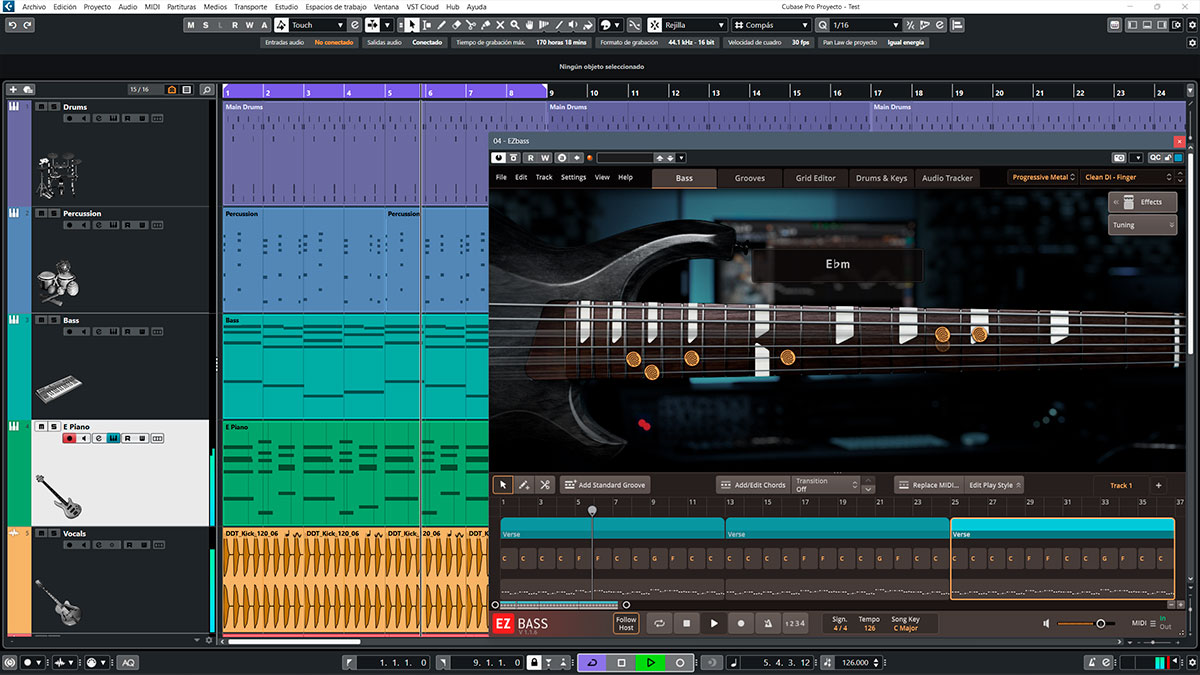Start playback in EZbass transport

pos(714,623)
